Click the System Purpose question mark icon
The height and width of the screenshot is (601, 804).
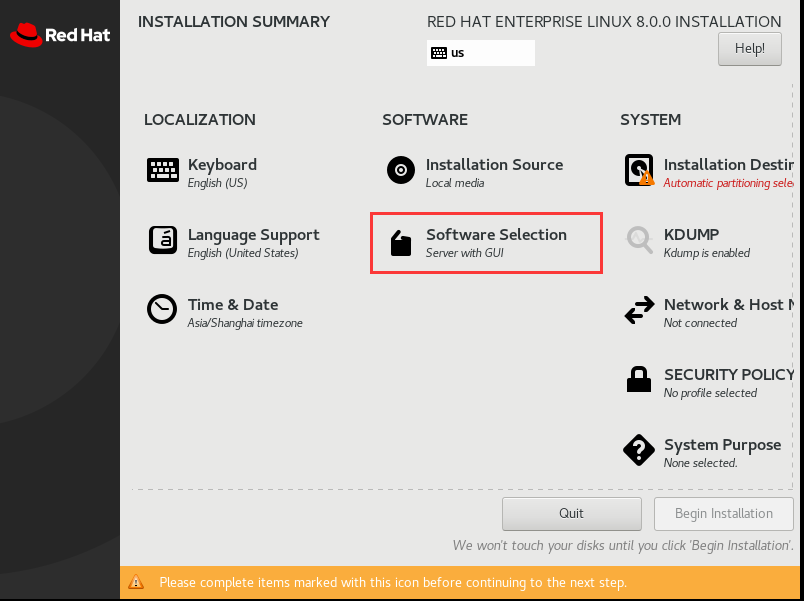(x=639, y=450)
